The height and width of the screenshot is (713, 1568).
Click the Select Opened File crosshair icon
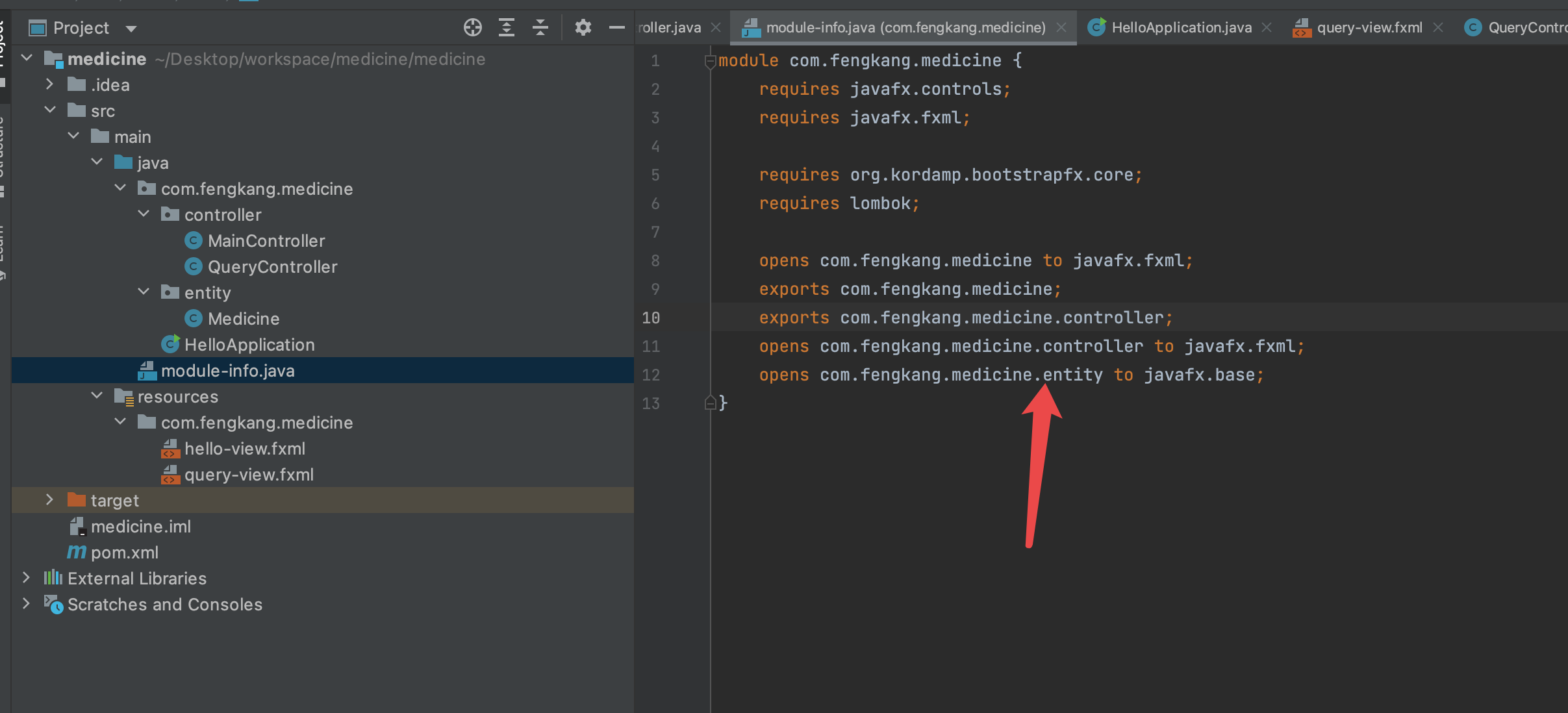[473, 28]
